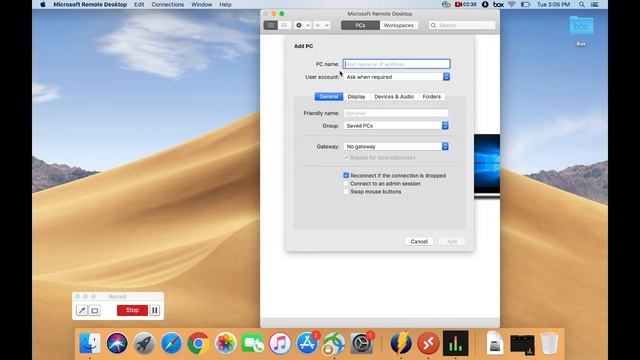The width and height of the screenshot is (640, 360).
Task: Switch to the Folders tab
Action: point(431,97)
